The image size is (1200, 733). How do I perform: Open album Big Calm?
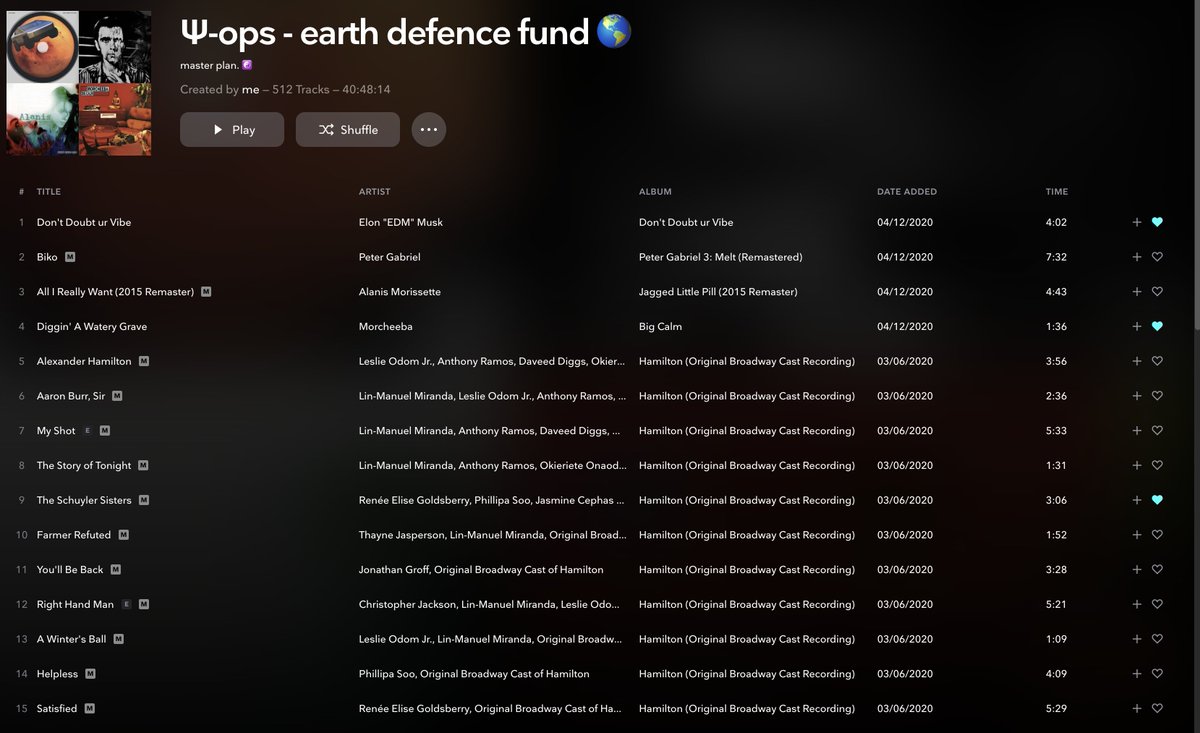661,327
